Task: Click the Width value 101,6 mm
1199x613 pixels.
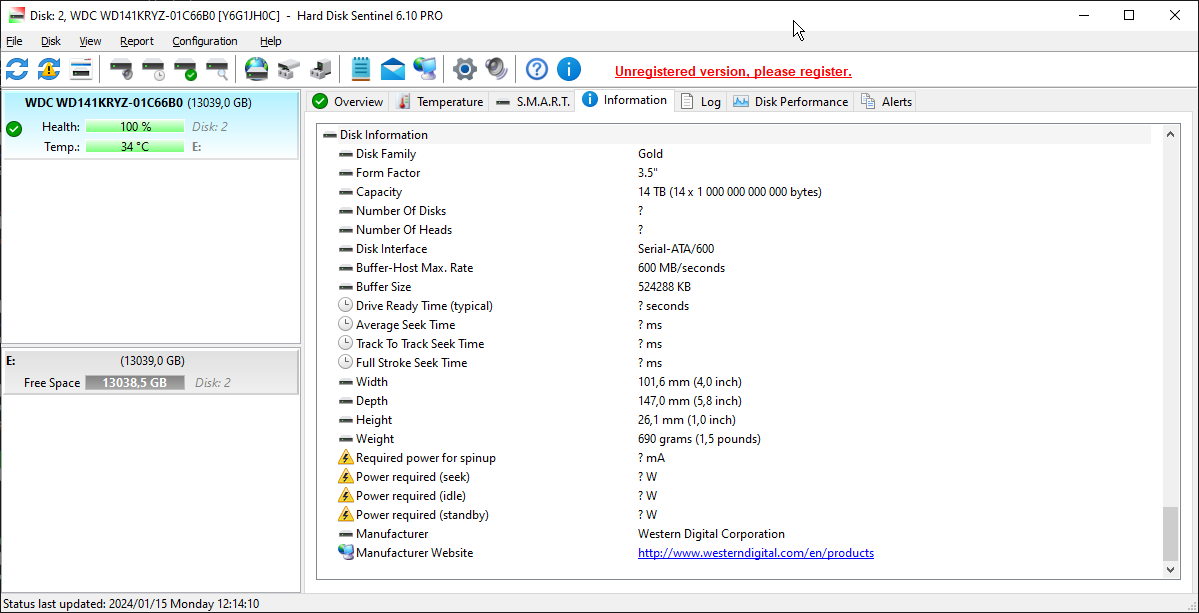Action: [x=690, y=382]
